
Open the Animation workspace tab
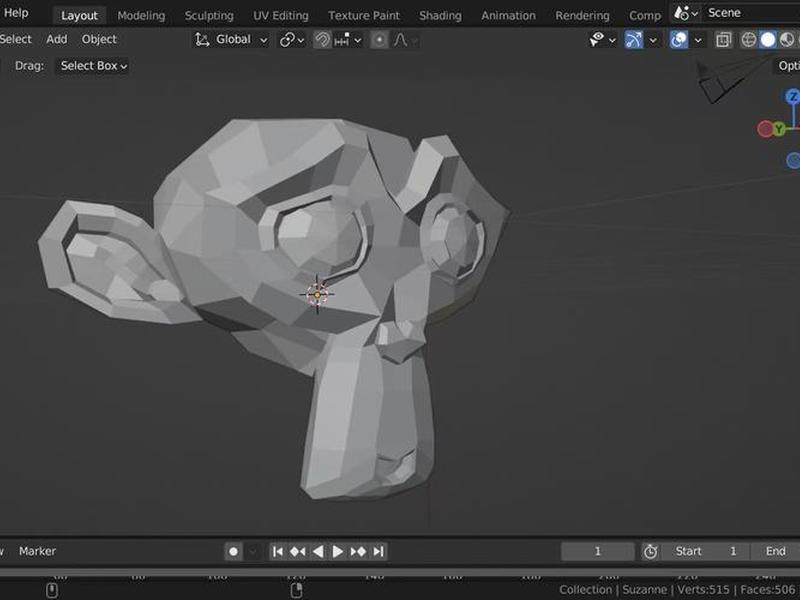pos(508,15)
